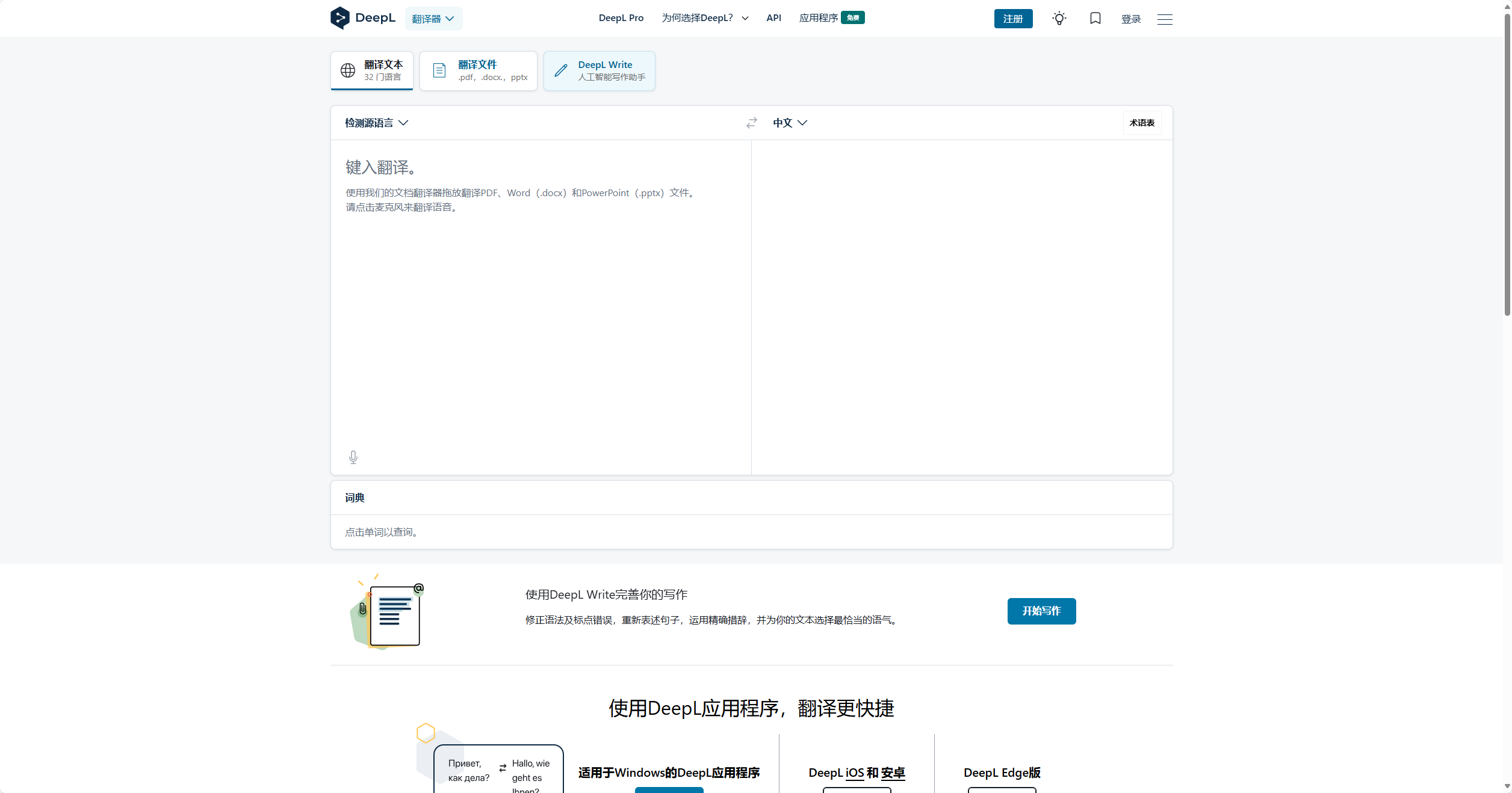Click the 注册 sign-up button
The image size is (1512, 793).
[1012, 19]
